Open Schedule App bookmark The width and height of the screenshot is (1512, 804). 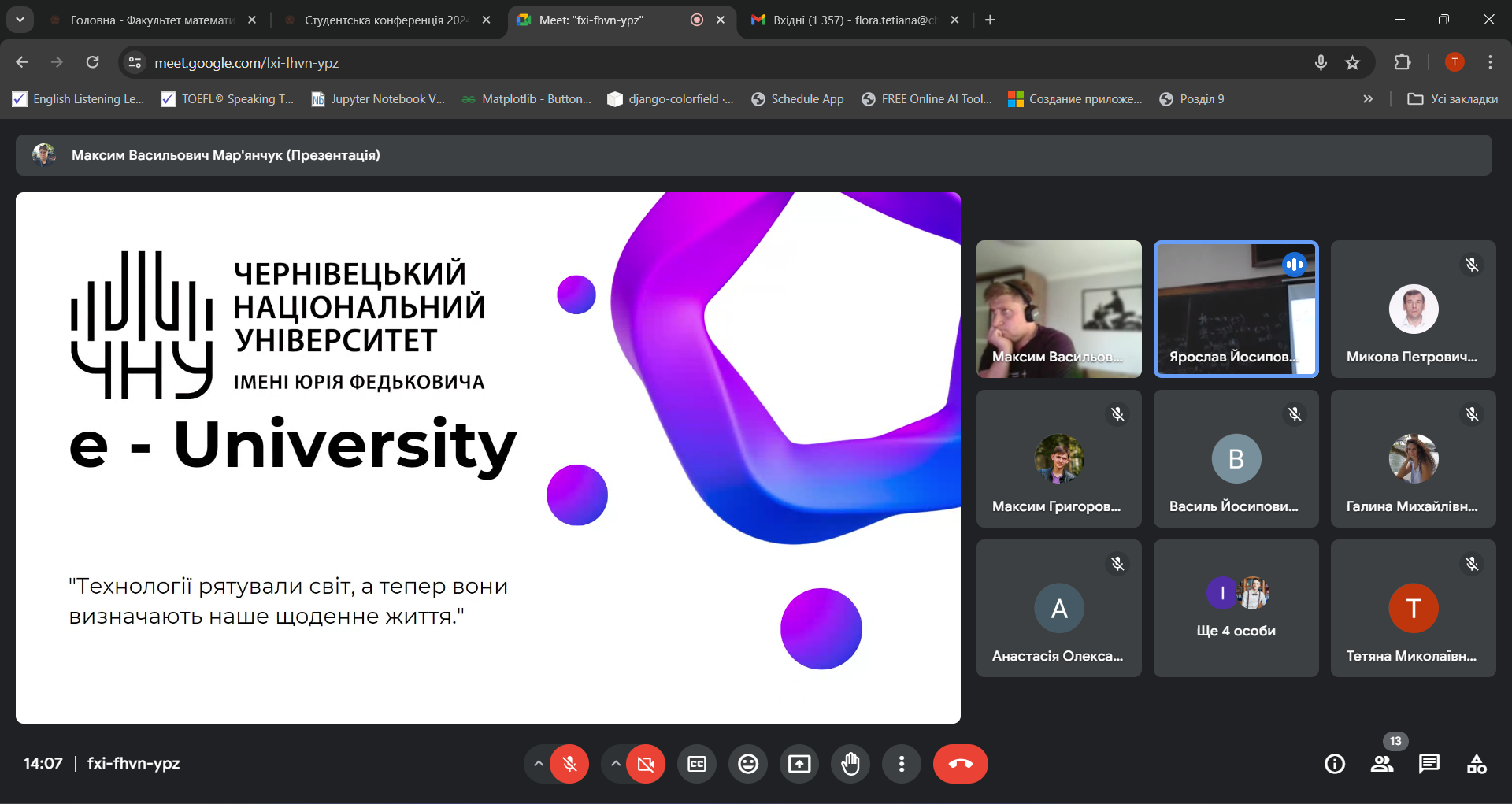[798, 99]
